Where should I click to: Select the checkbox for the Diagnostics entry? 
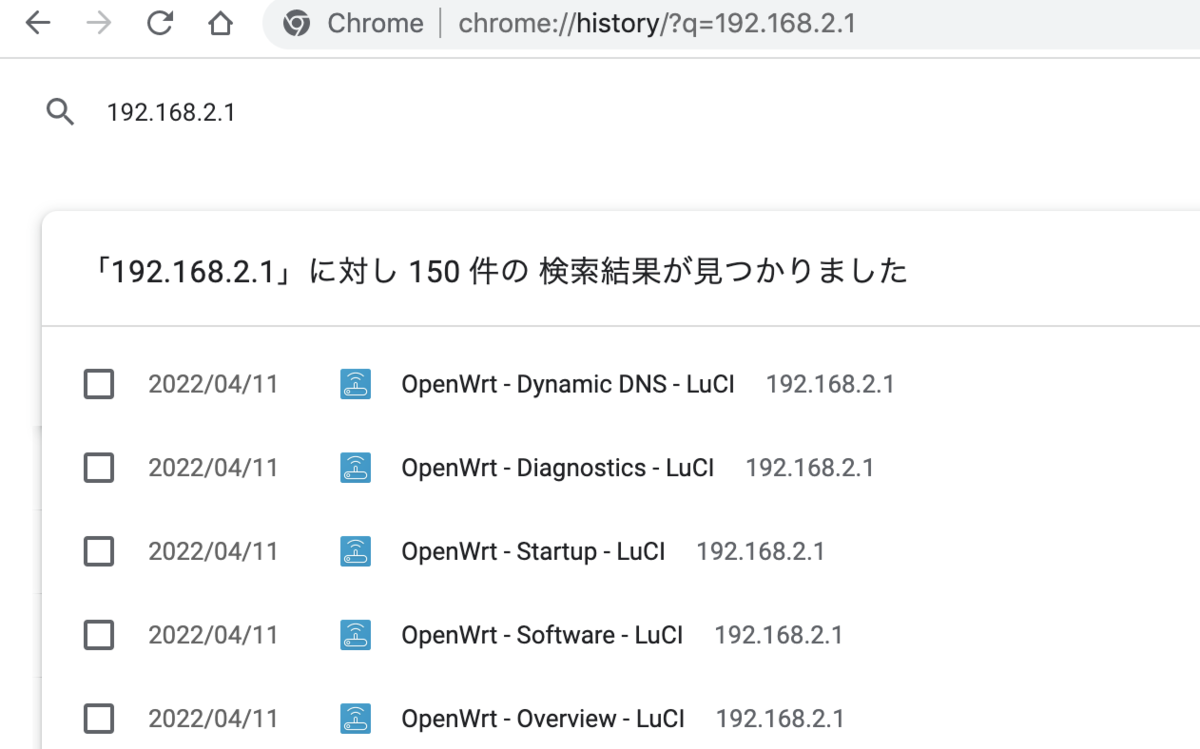pyautogui.click(x=98, y=468)
